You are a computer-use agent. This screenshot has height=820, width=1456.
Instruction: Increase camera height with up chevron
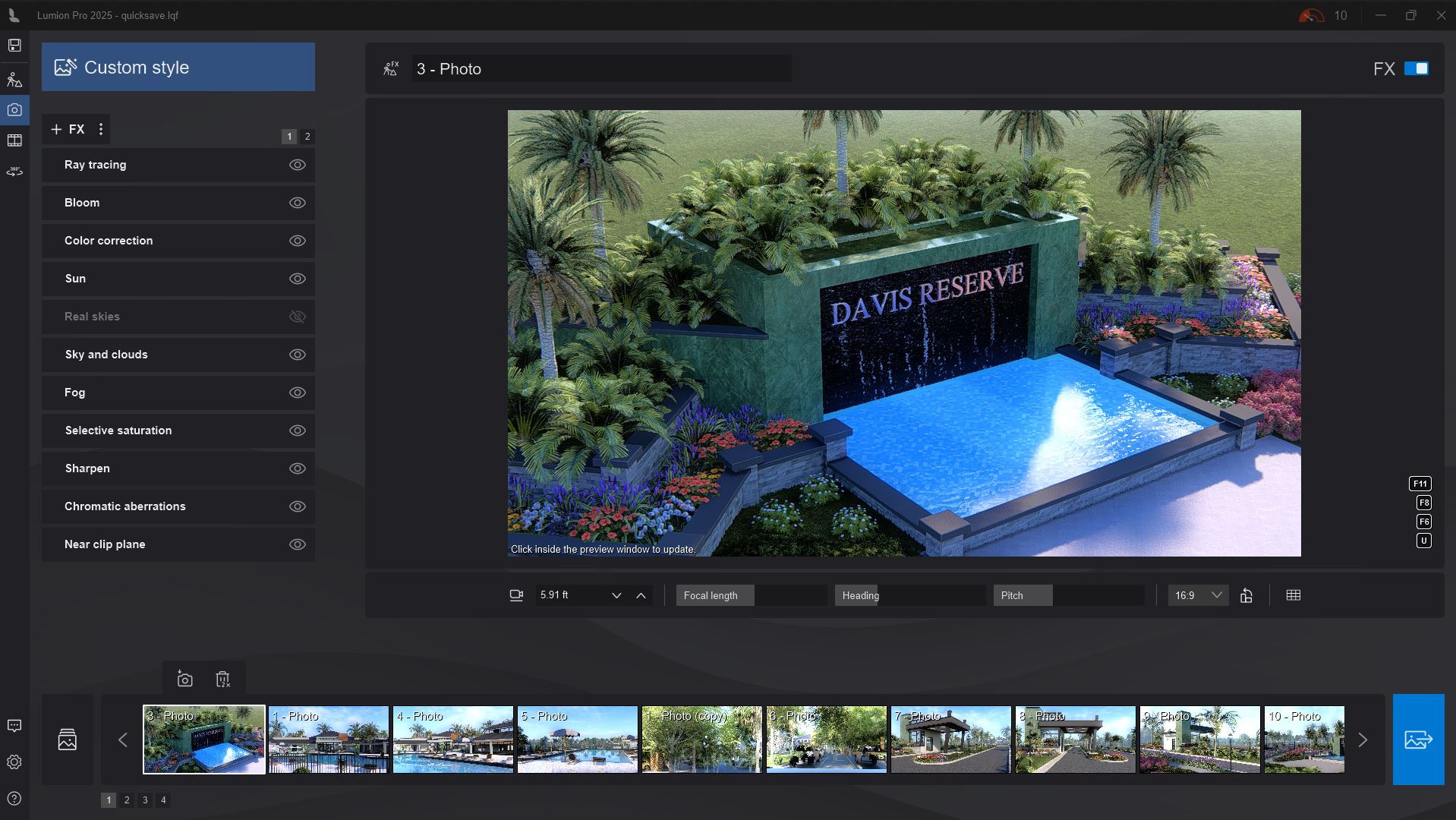(x=641, y=595)
